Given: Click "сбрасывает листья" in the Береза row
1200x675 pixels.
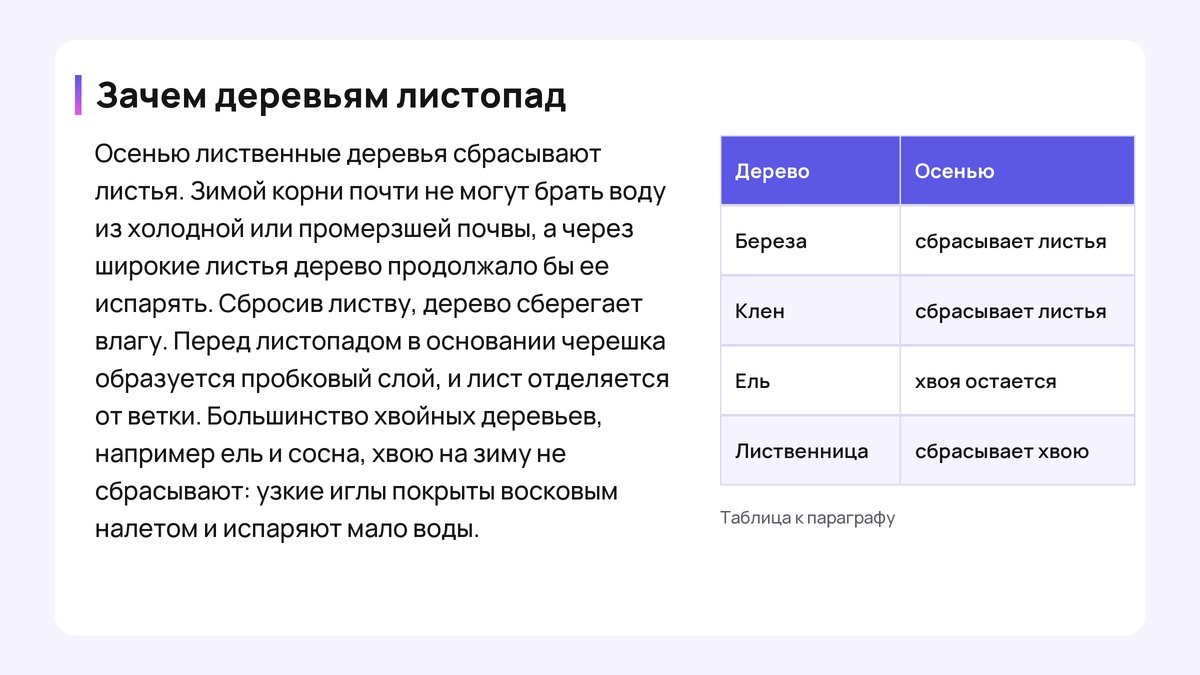Looking at the screenshot, I should click(1017, 241).
